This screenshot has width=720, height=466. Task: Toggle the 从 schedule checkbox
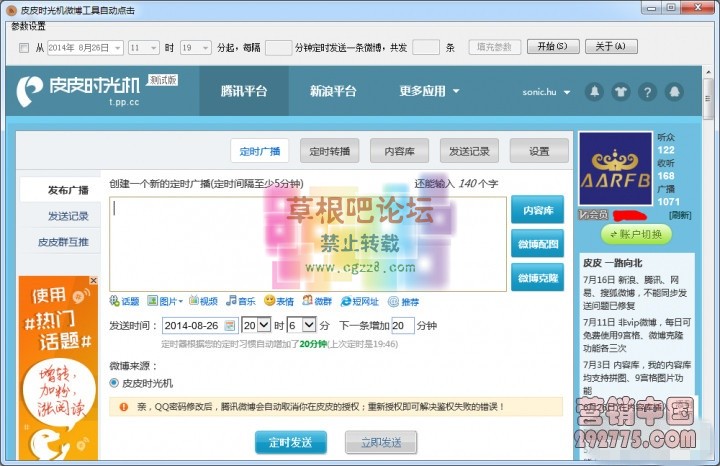(24, 47)
